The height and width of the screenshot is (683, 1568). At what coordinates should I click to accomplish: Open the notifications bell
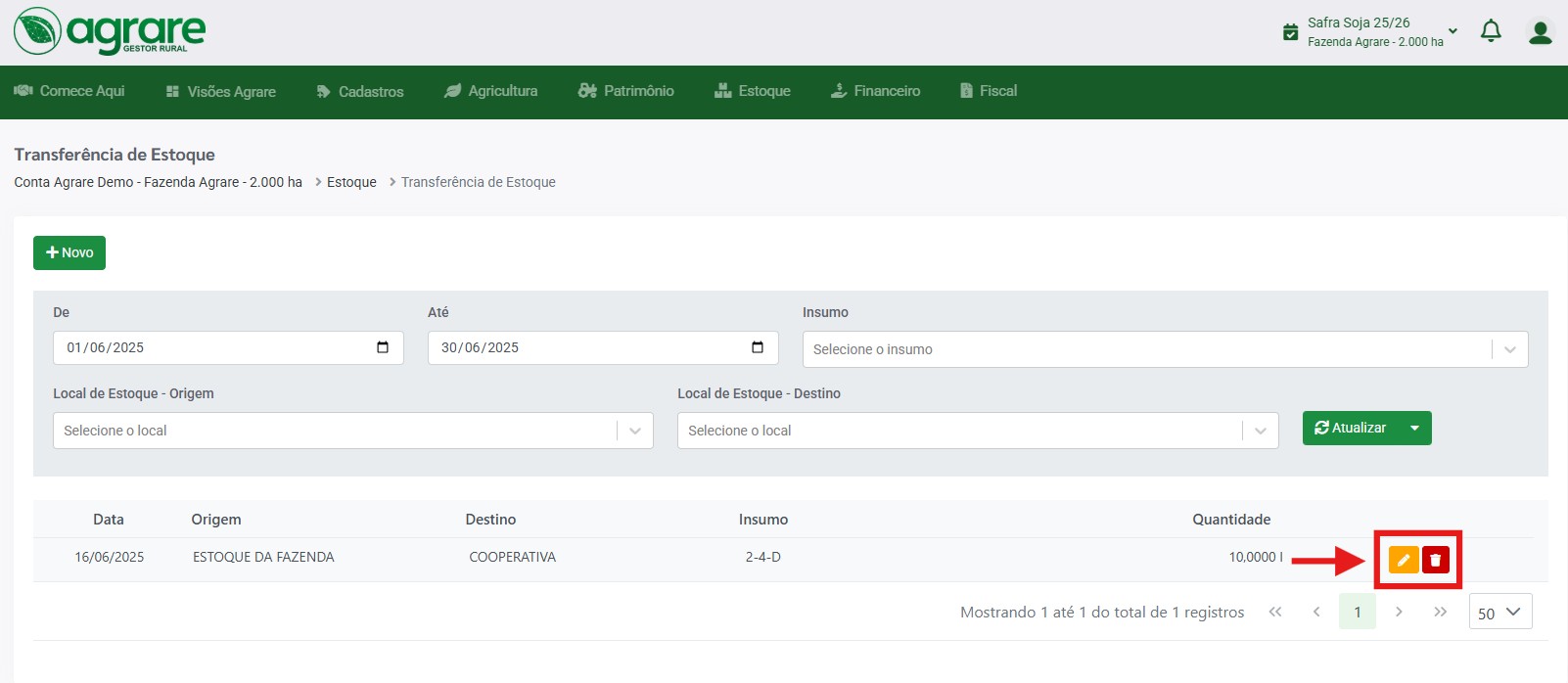click(x=1491, y=32)
